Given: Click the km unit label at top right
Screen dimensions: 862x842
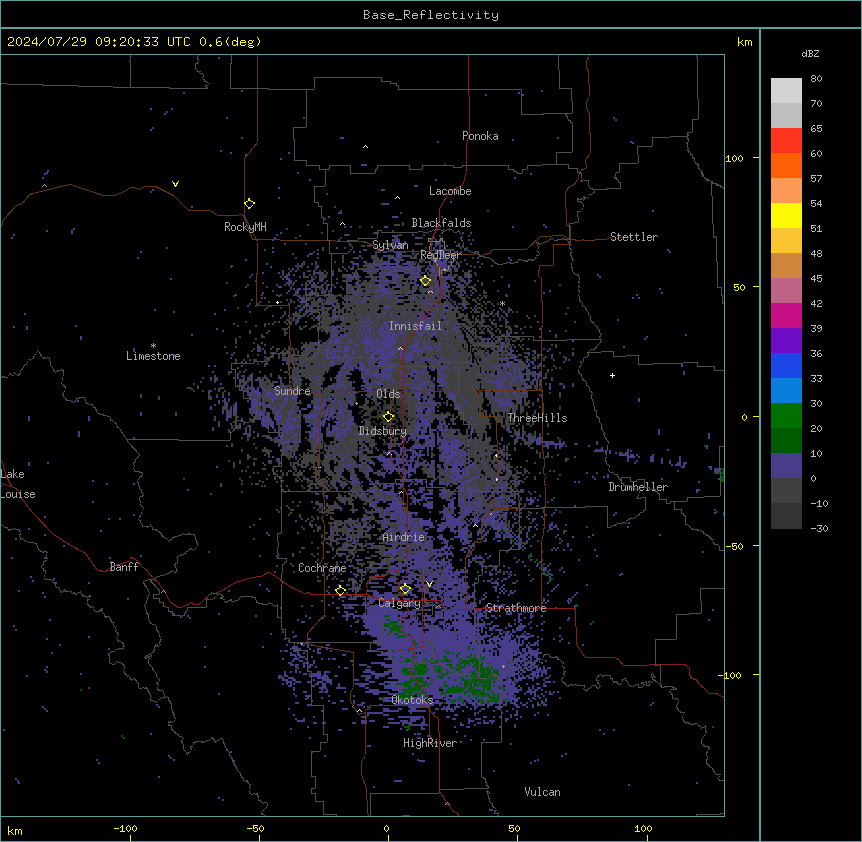Looking at the screenshot, I should coord(744,42).
